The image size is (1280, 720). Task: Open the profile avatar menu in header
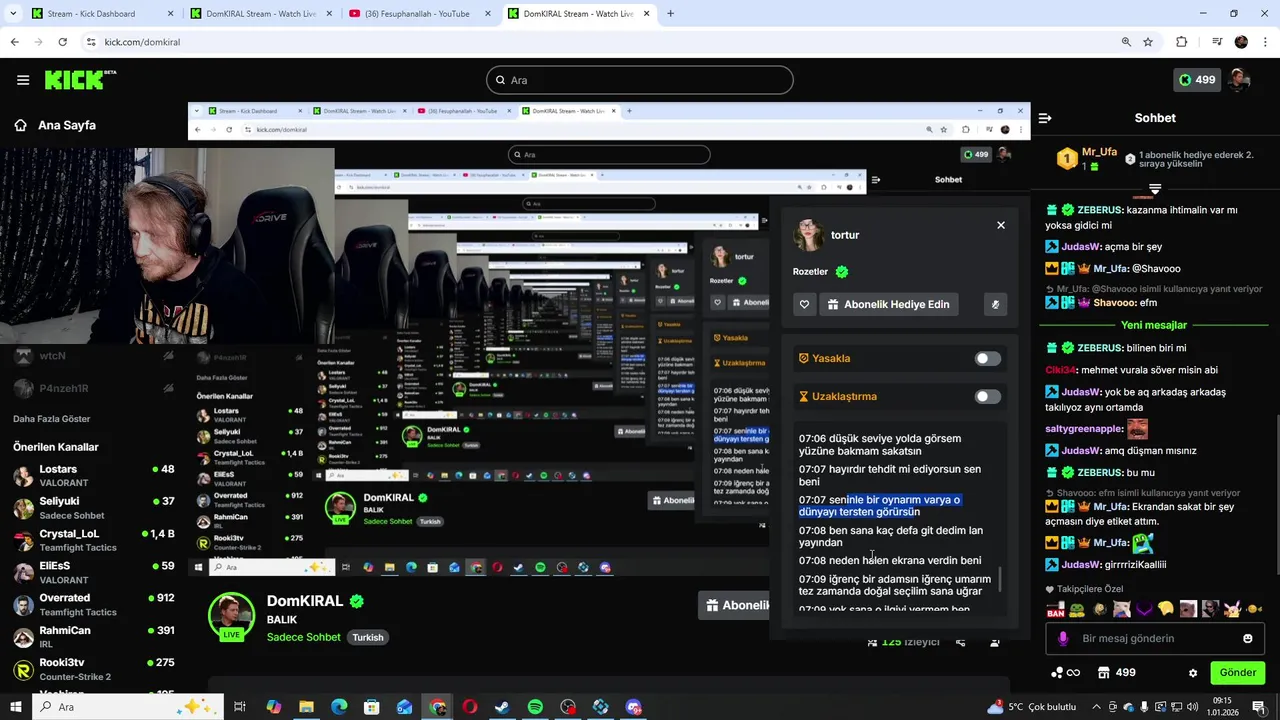coord(1240,80)
